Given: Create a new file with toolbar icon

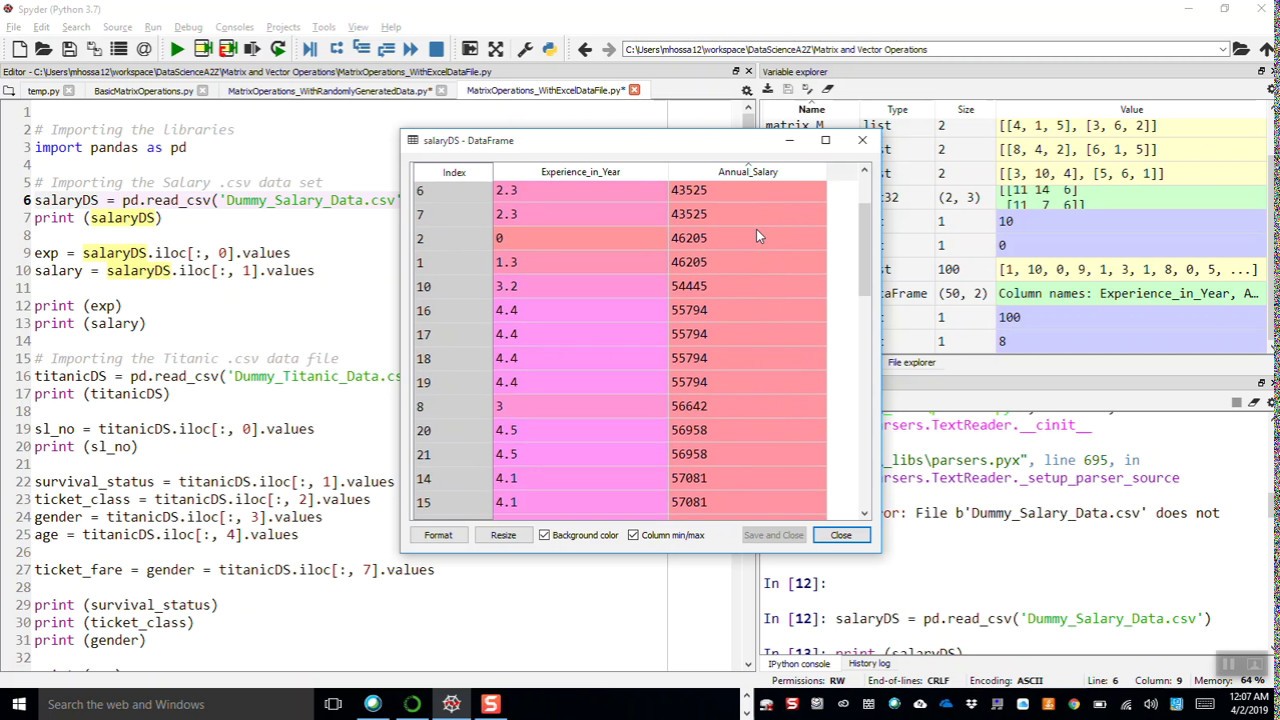Looking at the screenshot, I should [20, 49].
